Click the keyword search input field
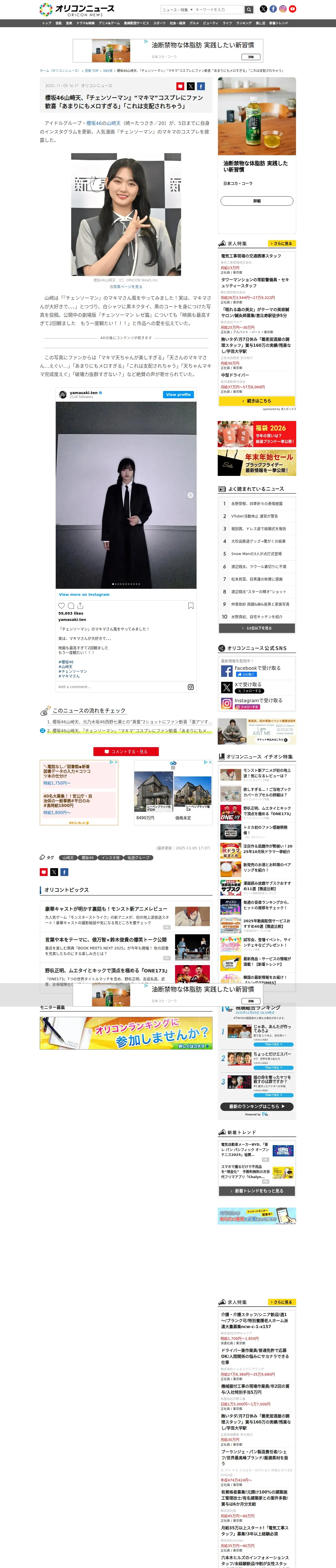The image size is (336, 1568). tap(219, 10)
